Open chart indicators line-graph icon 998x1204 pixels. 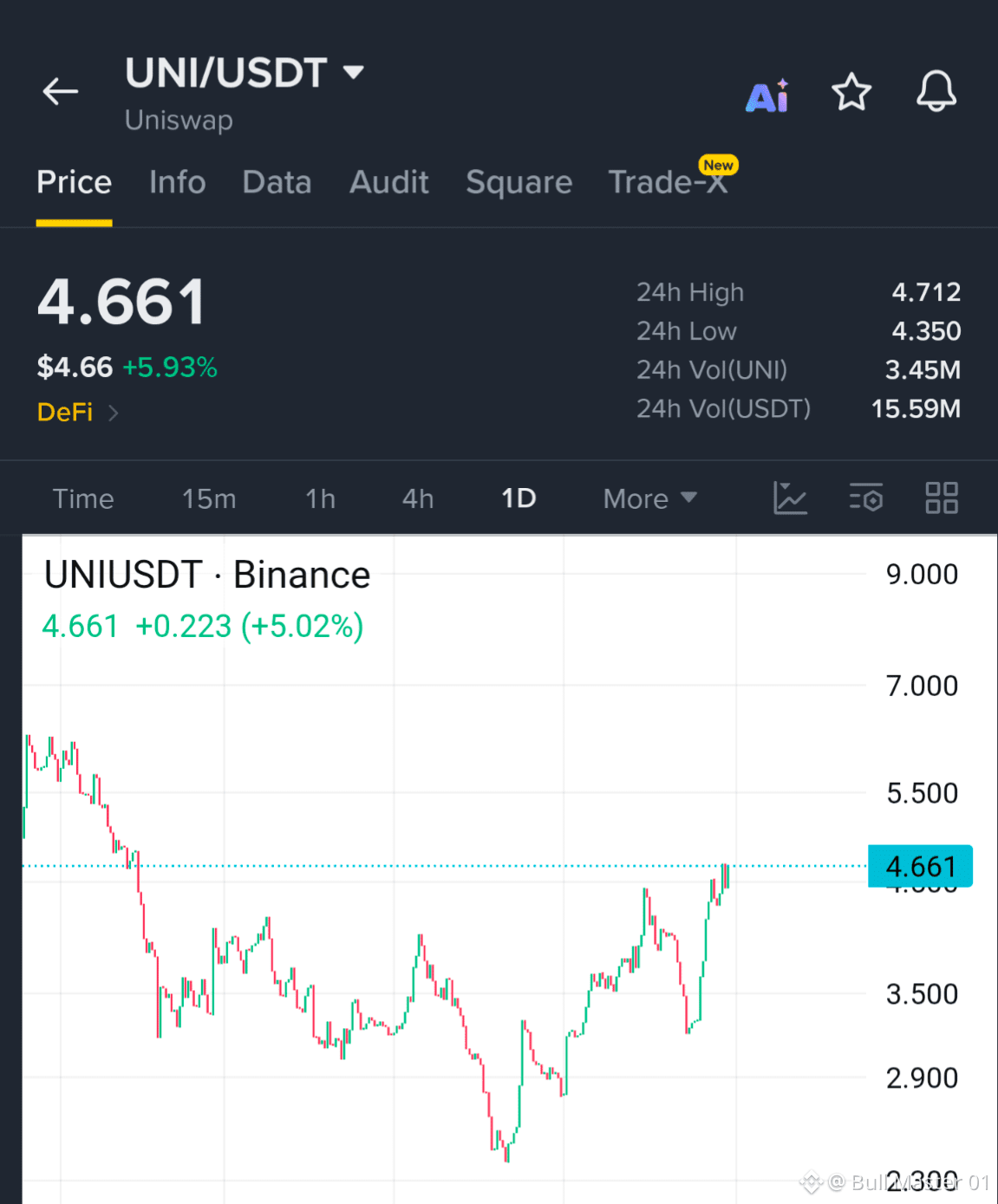[790, 498]
